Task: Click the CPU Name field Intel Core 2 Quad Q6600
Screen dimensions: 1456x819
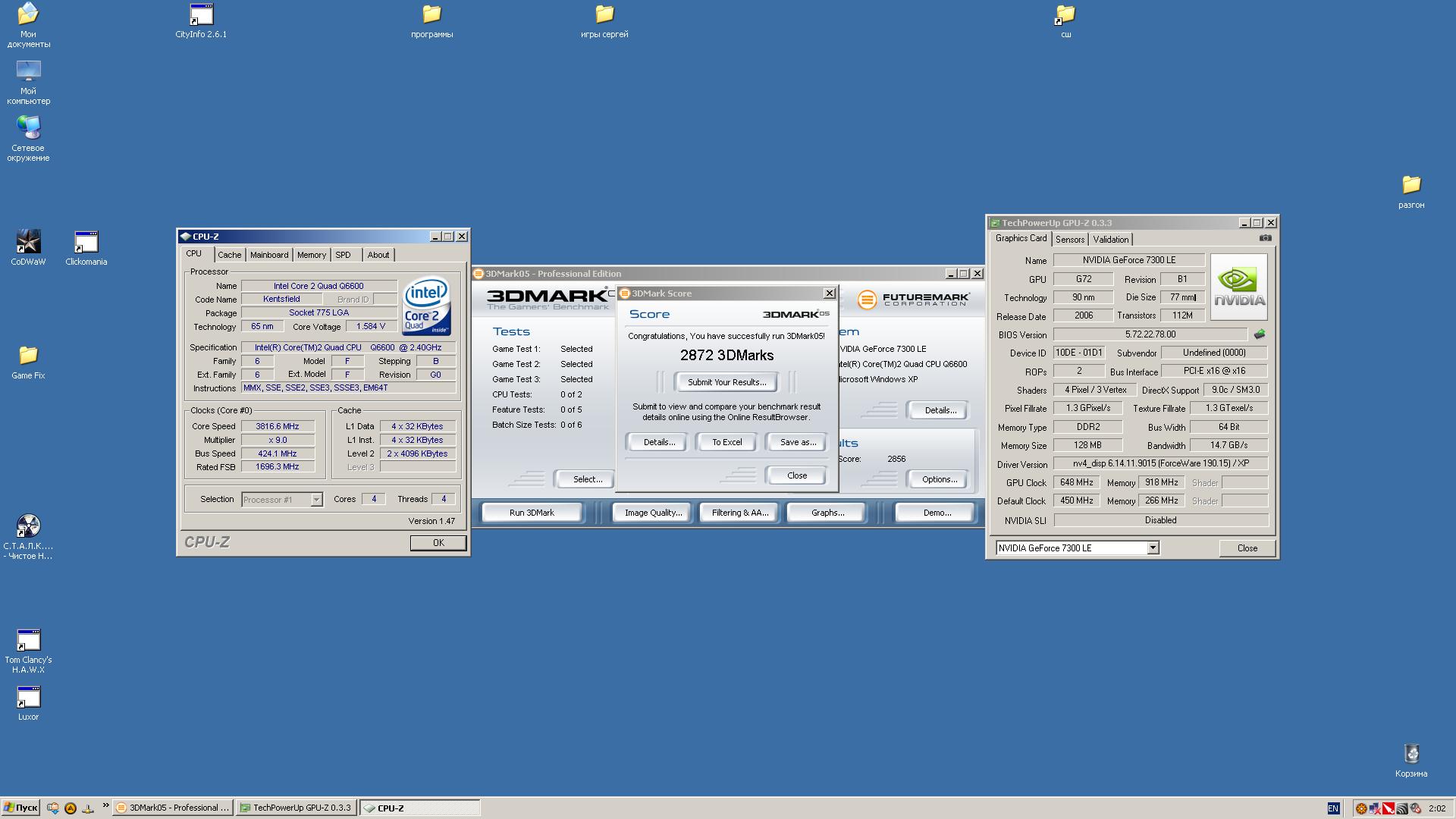Action: pos(318,286)
